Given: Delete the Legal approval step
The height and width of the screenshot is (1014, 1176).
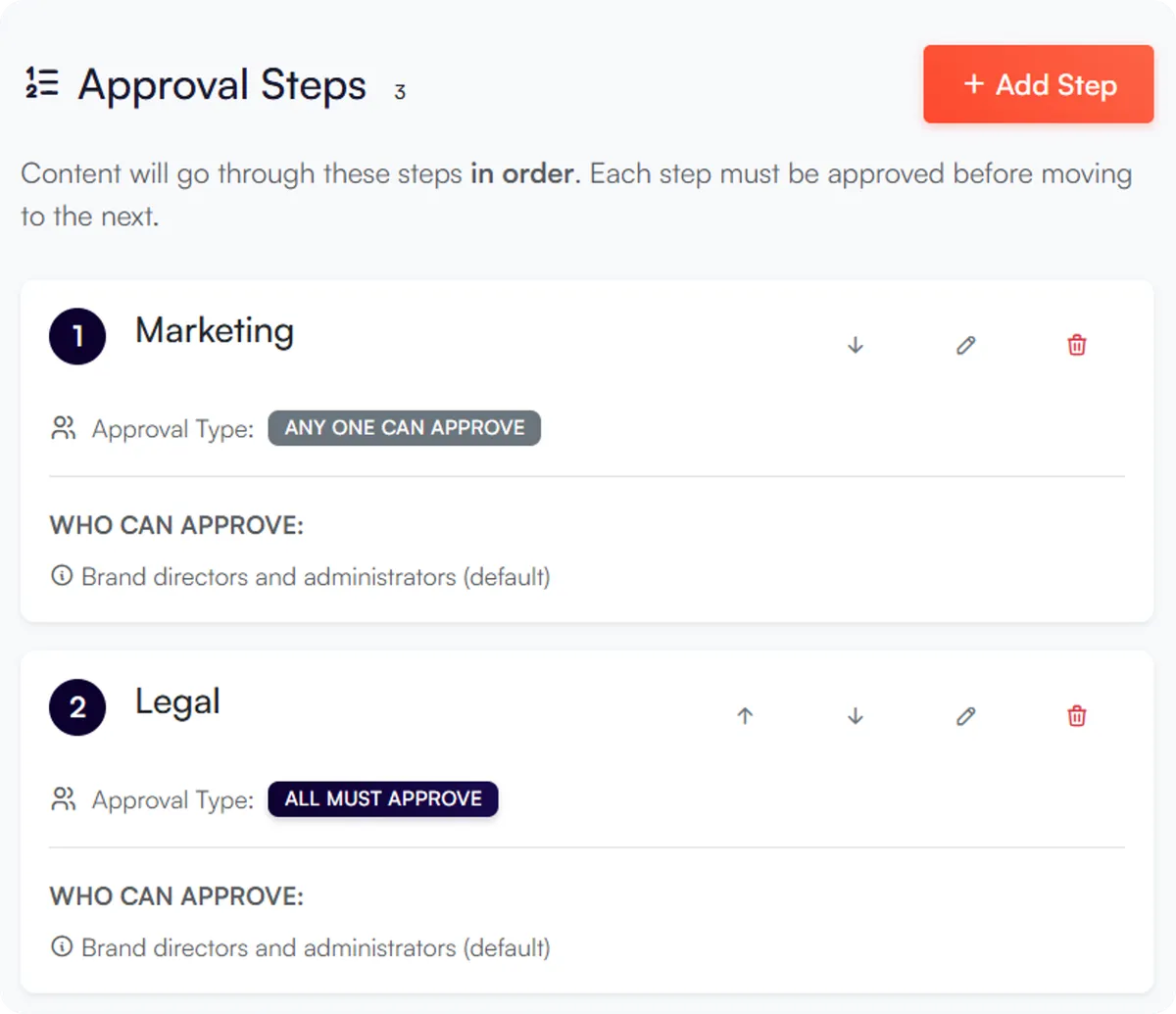Looking at the screenshot, I should point(1076,716).
